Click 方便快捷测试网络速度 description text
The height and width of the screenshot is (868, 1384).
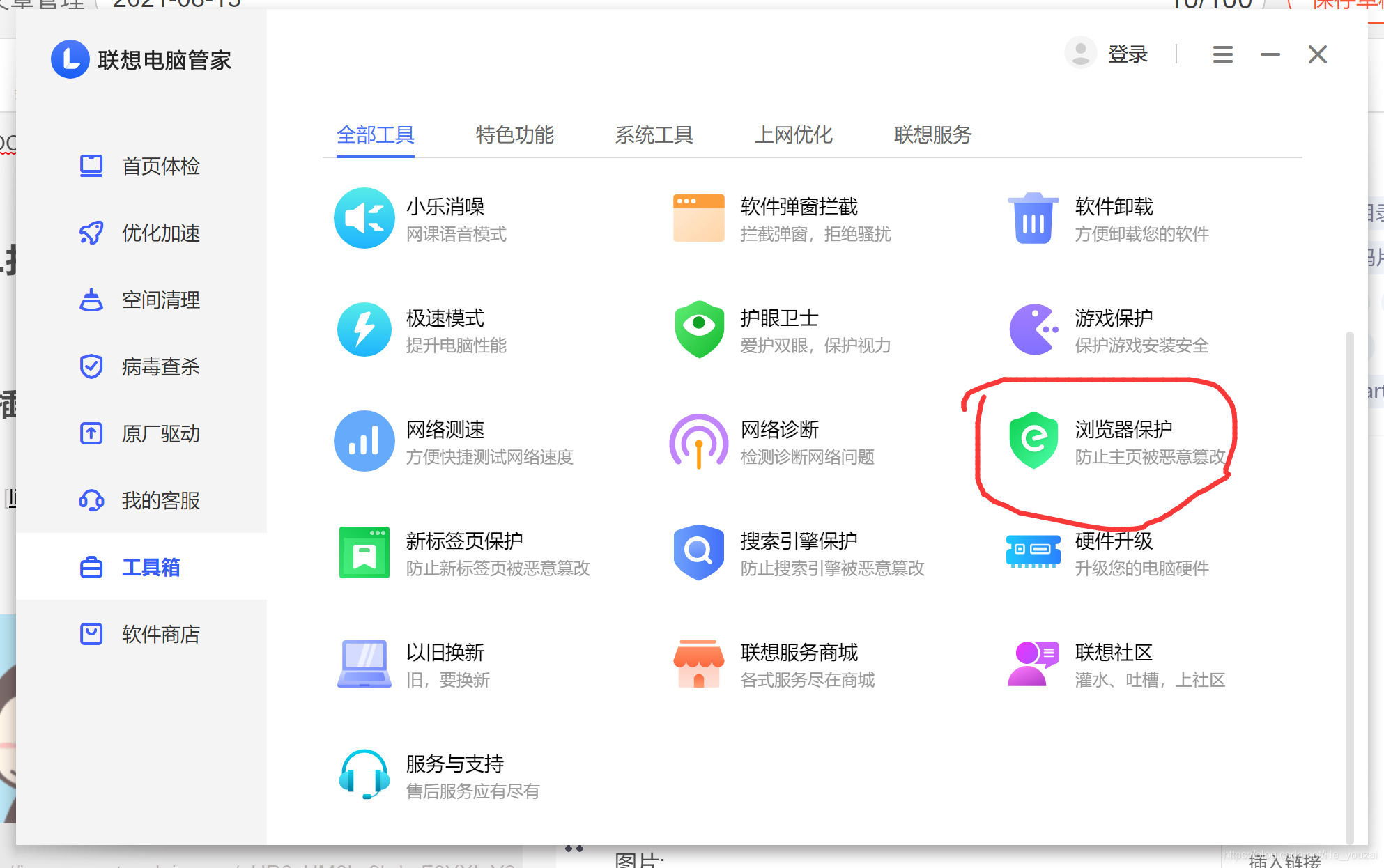pyautogui.click(x=490, y=457)
